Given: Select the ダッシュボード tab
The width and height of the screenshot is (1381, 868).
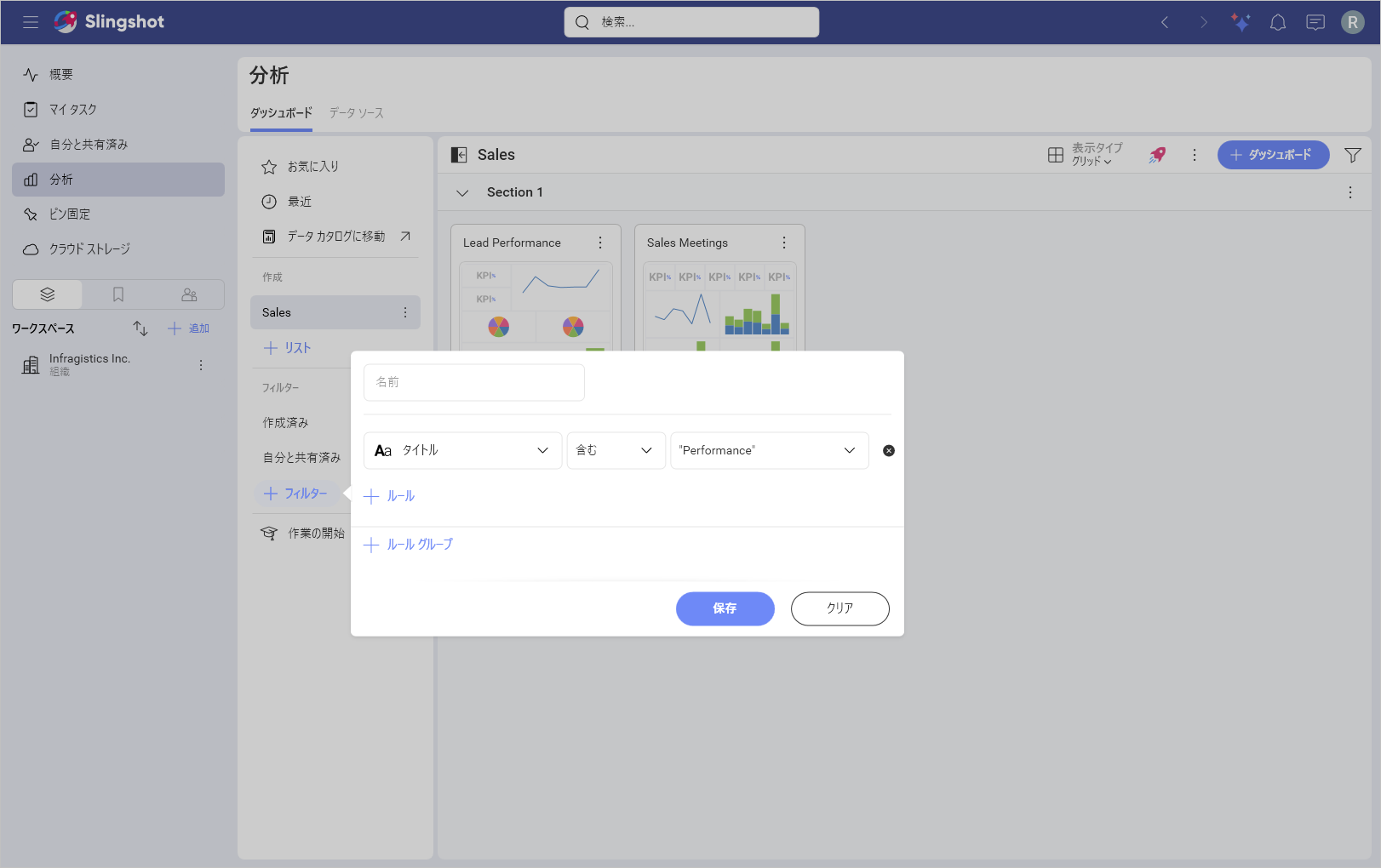Looking at the screenshot, I should tap(280, 112).
